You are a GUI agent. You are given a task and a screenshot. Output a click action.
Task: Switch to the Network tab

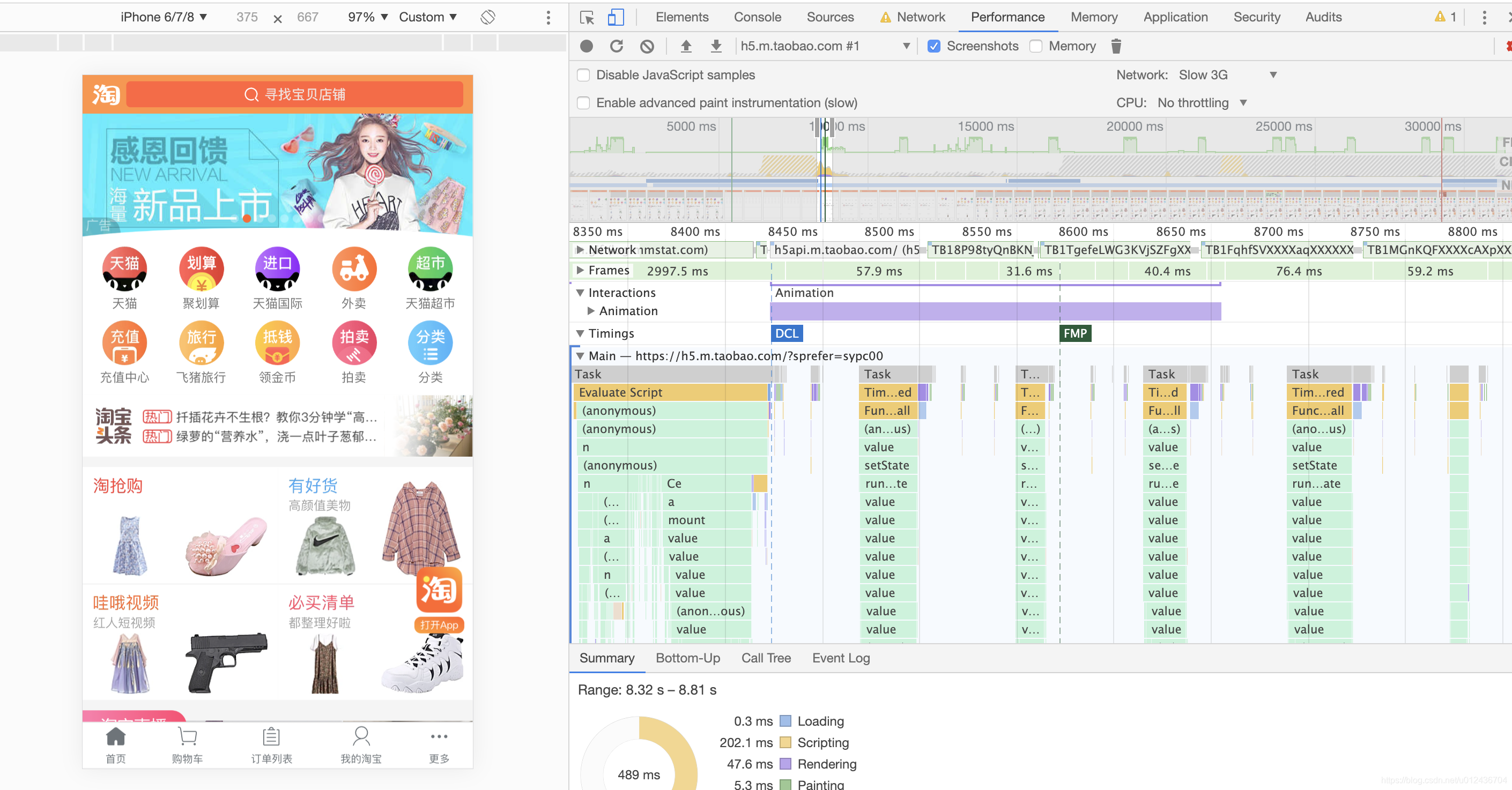click(913, 17)
